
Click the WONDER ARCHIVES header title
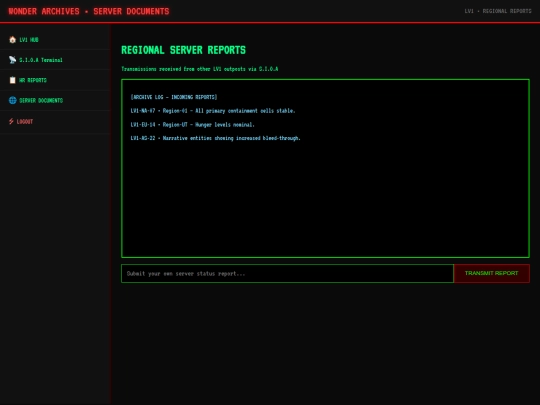(x=89, y=11)
